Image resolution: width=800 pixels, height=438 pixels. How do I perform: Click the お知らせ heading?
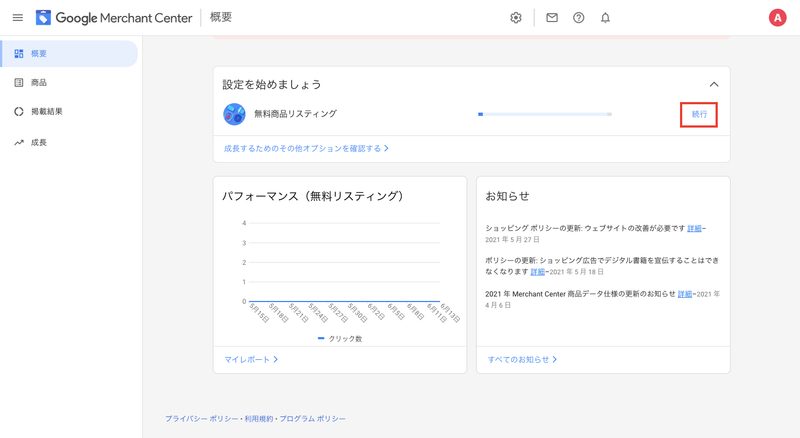(507, 196)
